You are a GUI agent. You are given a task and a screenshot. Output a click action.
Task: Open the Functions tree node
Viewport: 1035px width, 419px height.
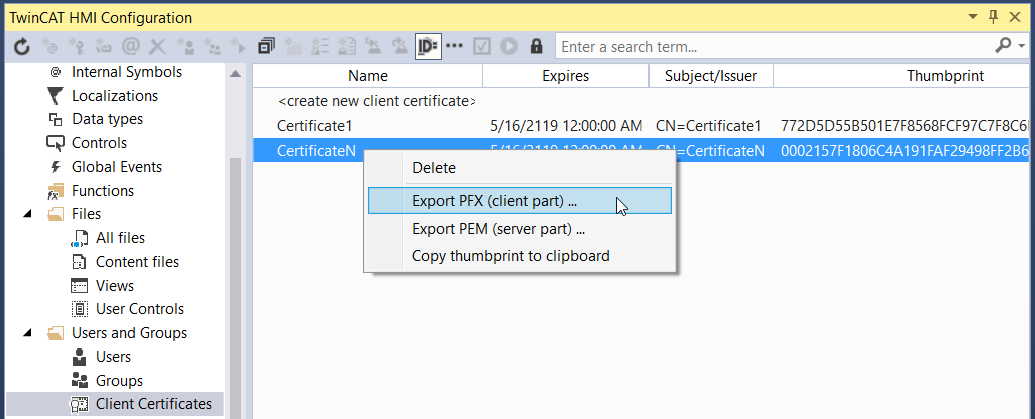point(103,191)
